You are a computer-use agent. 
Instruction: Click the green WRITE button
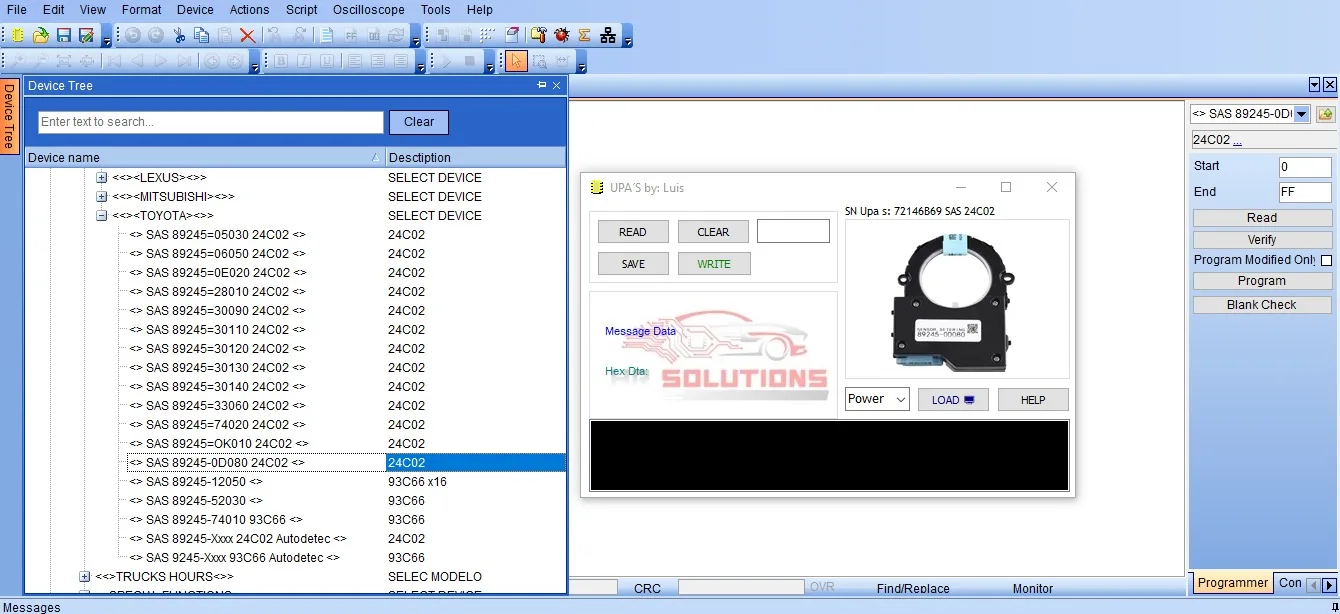pyautogui.click(x=714, y=264)
